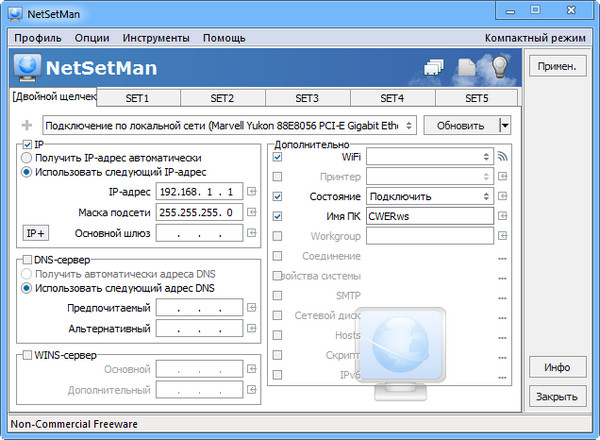600x440 pixels.
Task: Switch to the SET3 tab
Action: click(307, 99)
